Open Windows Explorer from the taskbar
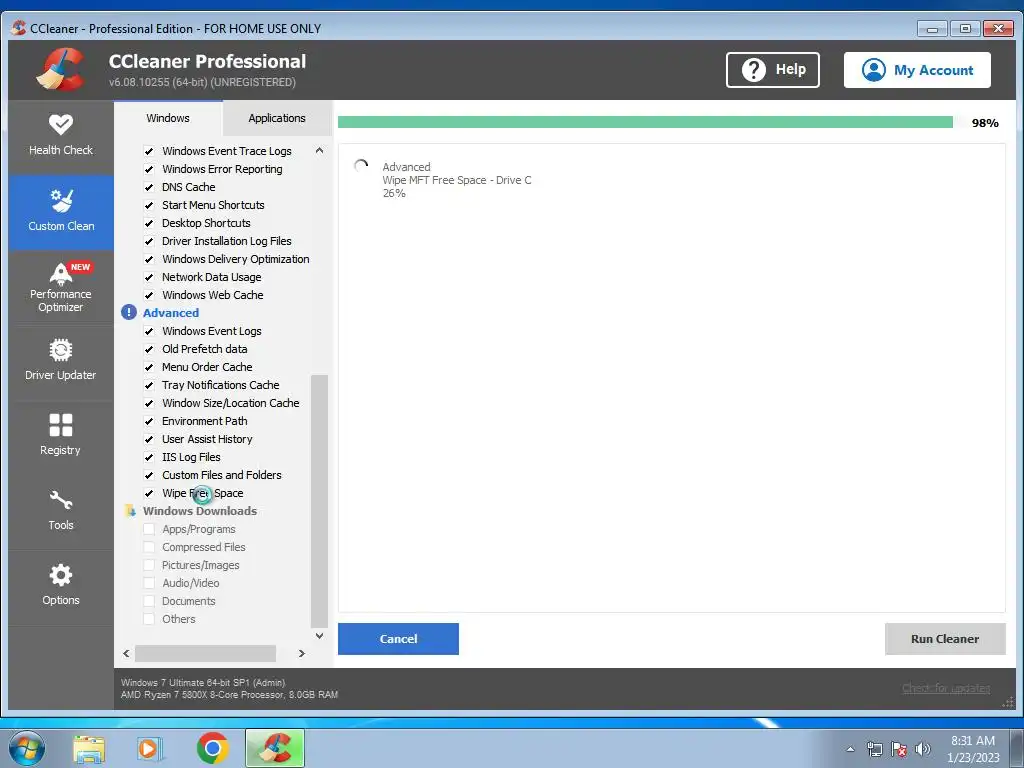Screen dimensions: 1024x768 click(89, 749)
